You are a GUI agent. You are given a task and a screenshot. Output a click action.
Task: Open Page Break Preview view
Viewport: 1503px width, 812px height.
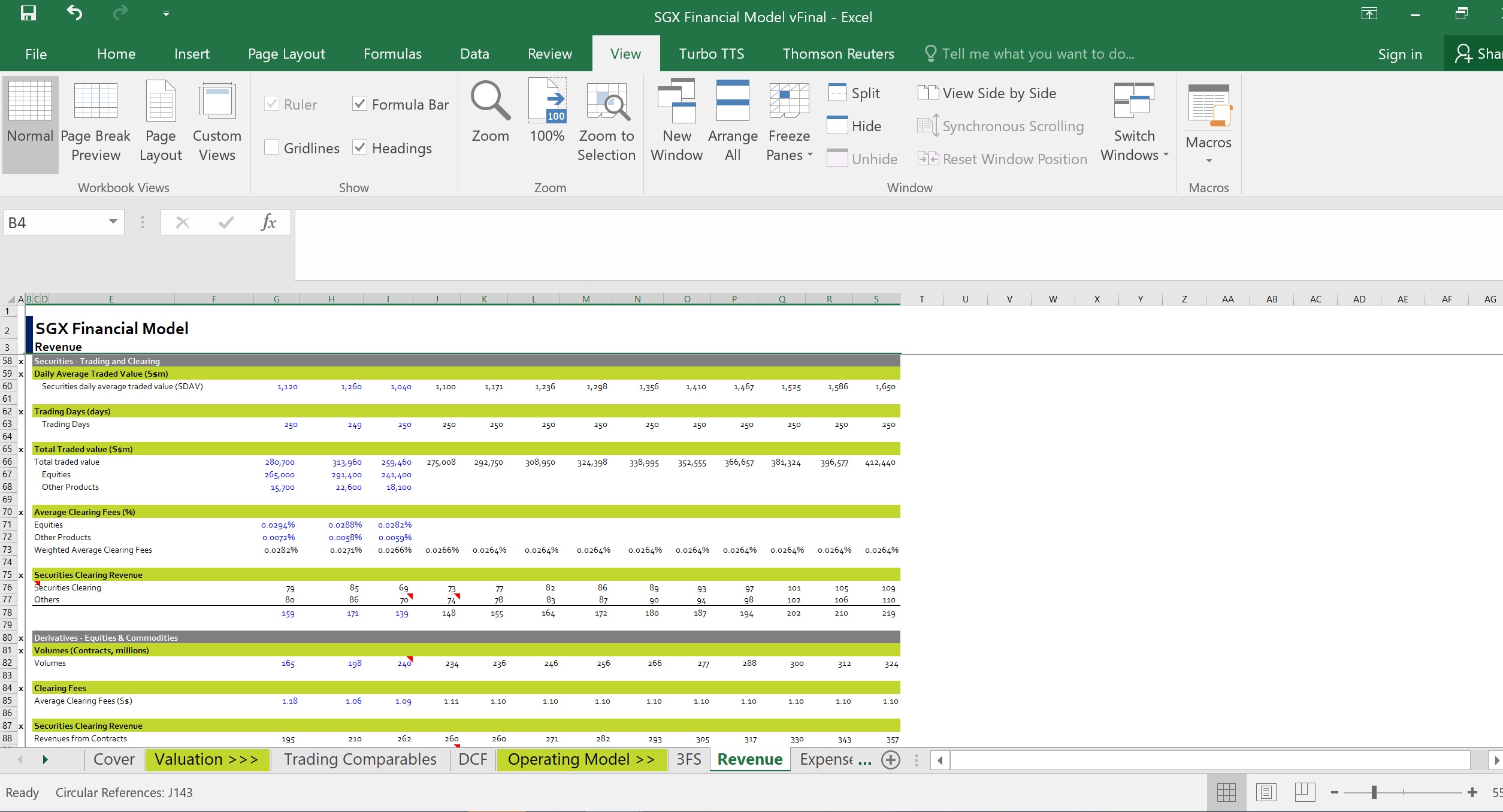pos(95,124)
